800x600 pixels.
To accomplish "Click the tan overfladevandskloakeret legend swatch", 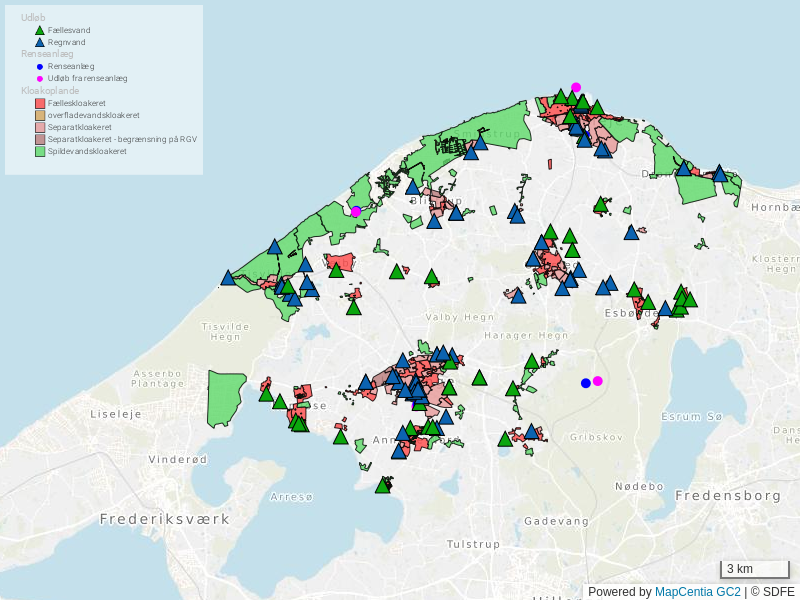I will click(x=40, y=115).
